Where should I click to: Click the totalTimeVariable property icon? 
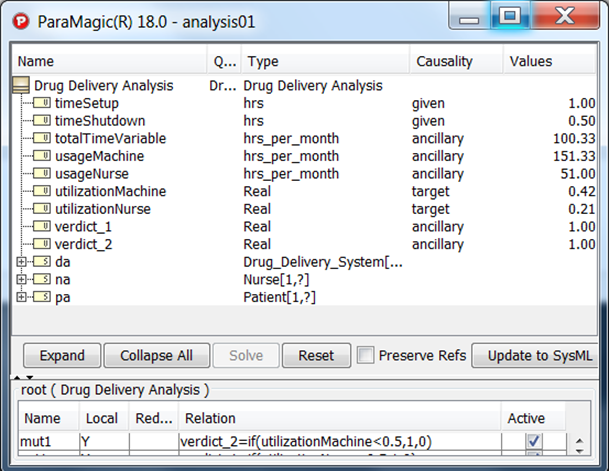[42, 138]
